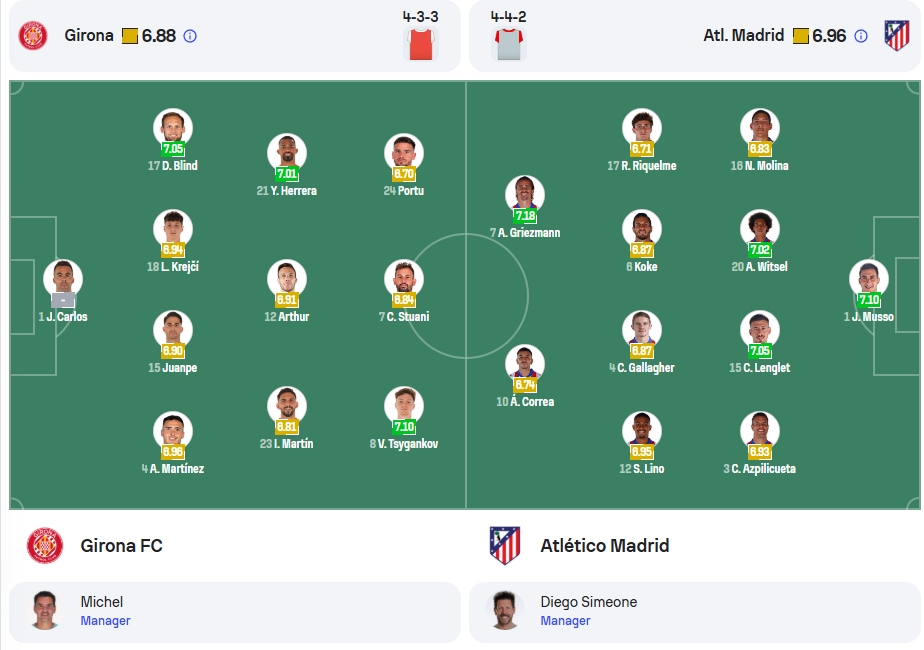Click Koke's player name label
Screen dimensions: 924x650
[x=642, y=266]
